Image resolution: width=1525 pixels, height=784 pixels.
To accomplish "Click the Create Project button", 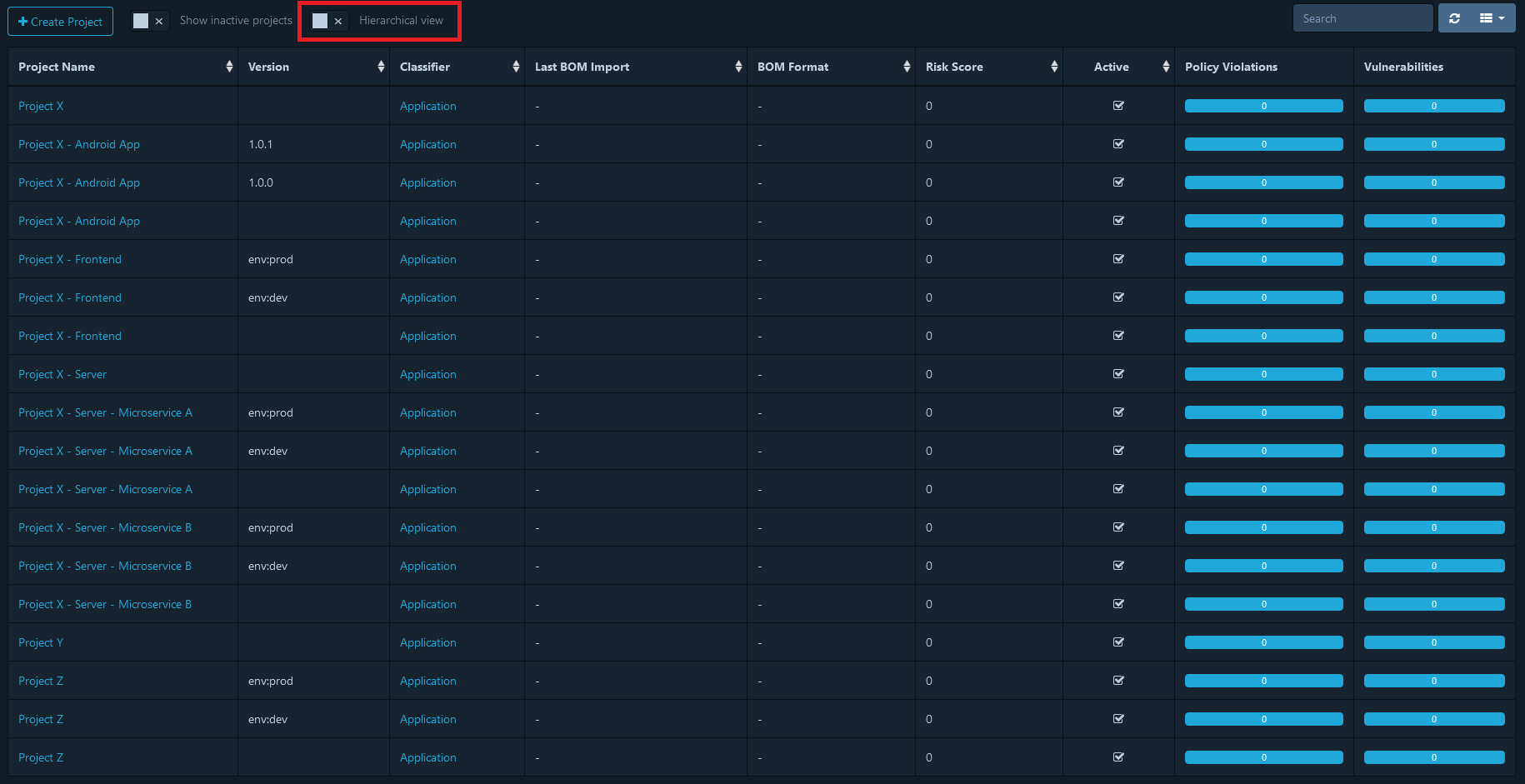I will click(x=60, y=22).
